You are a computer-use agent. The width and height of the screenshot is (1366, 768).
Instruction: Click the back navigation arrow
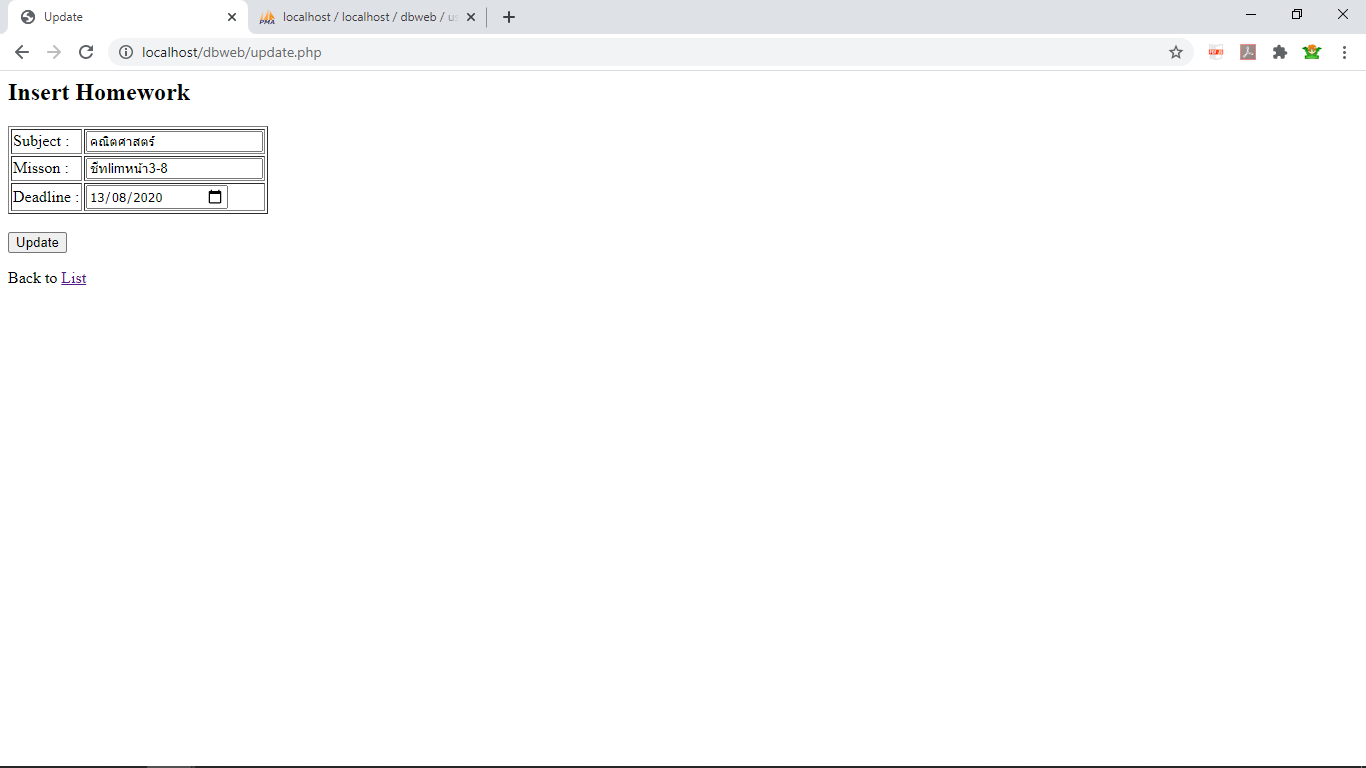(x=21, y=52)
